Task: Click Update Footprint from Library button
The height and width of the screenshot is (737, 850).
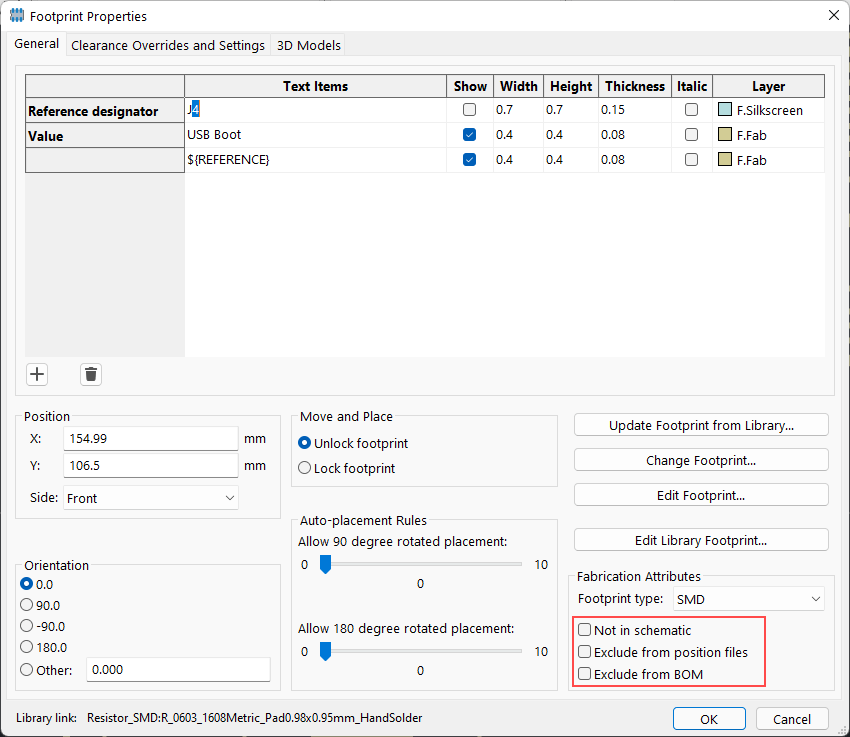Action: [701, 425]
